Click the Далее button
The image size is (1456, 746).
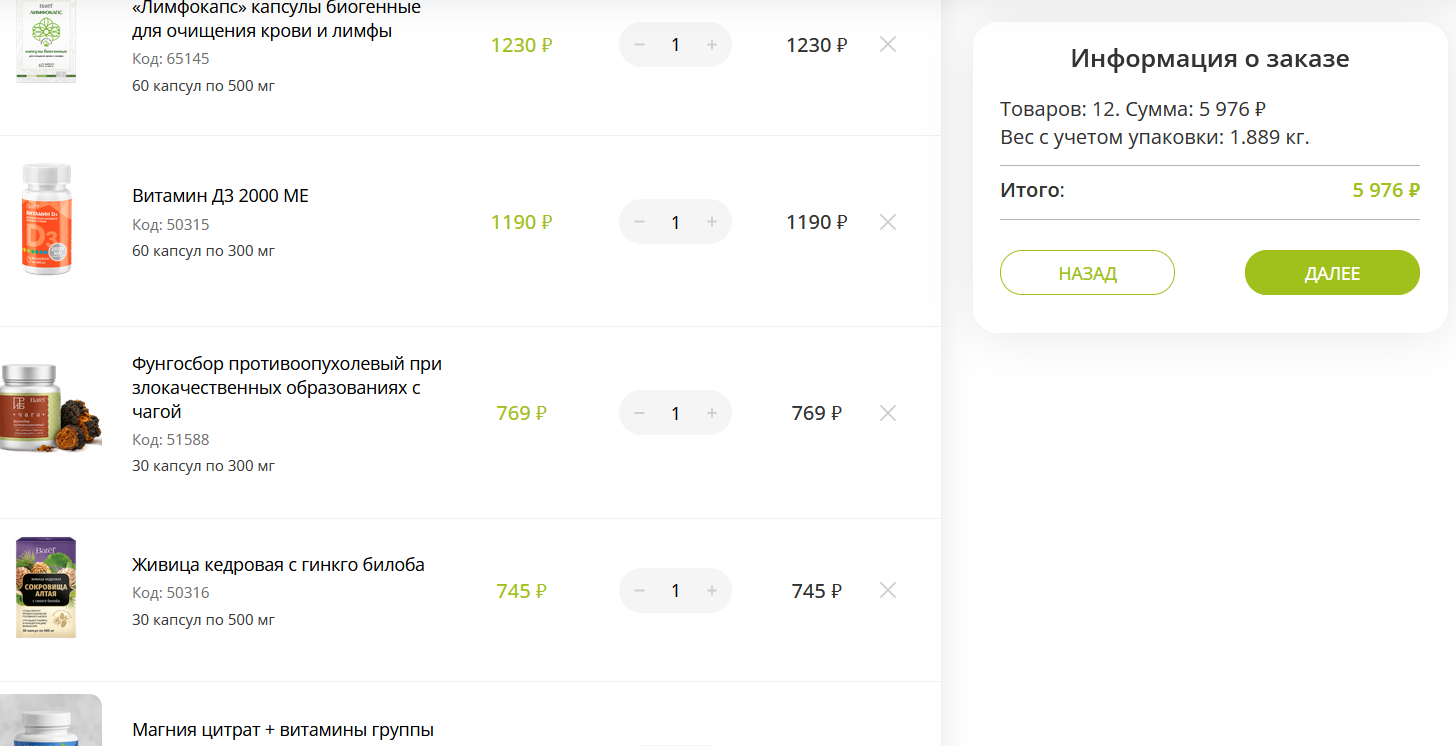tap(1332, 273)
